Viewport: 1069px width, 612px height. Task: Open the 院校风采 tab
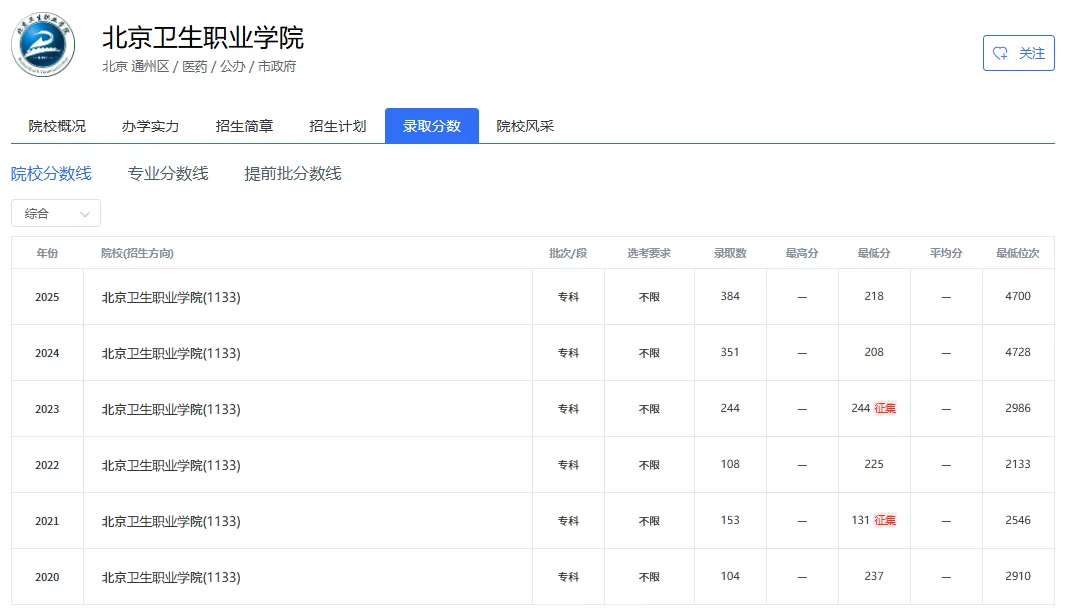[x=525, y=126]
